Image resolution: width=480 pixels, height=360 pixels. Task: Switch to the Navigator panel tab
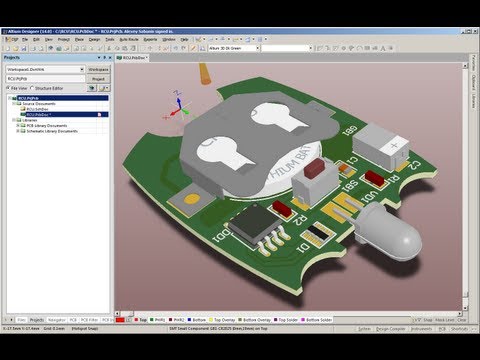pyautogui.click(x=56, y=320)
